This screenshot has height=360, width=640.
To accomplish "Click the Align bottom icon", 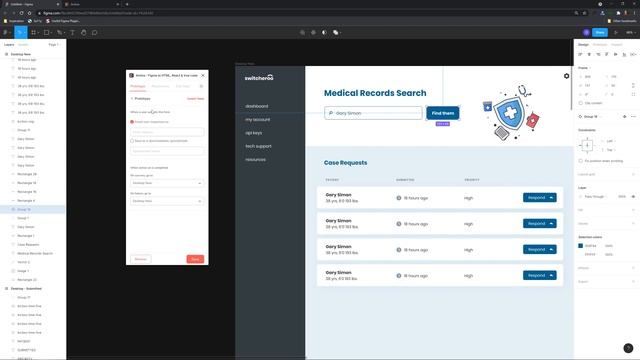I will [x=624, y=54].
